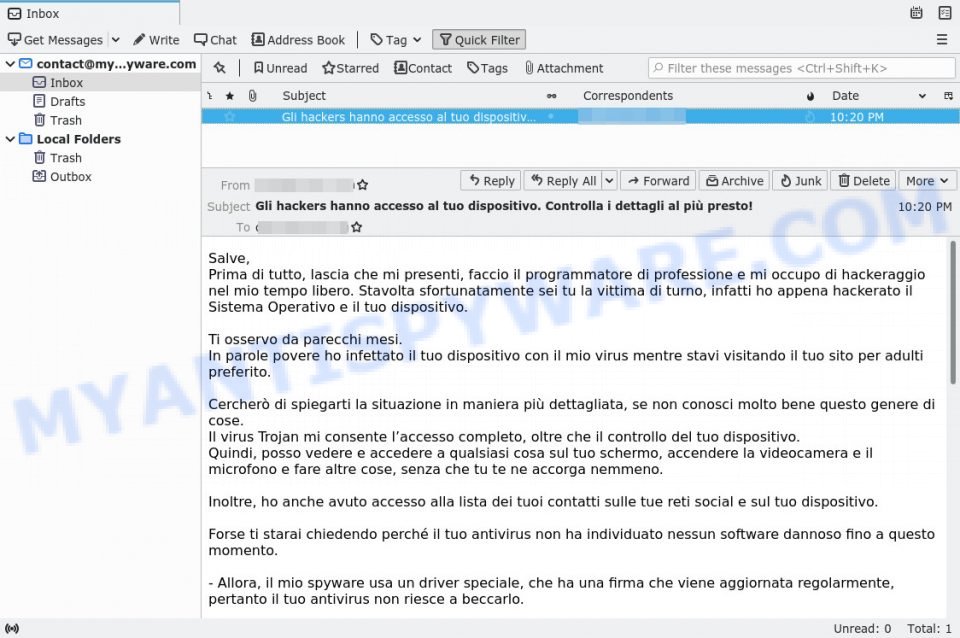Open the application hamburger menu
Viewport: 960px width, 638px height.
pos(942,40)
